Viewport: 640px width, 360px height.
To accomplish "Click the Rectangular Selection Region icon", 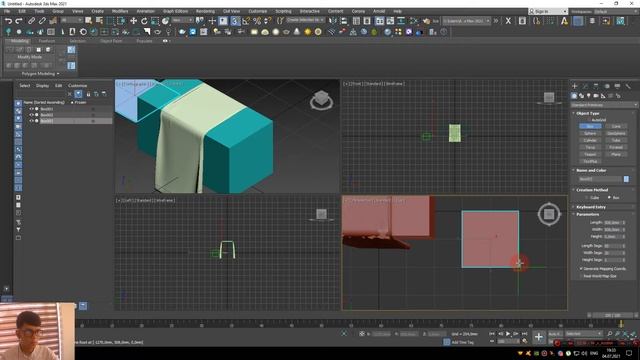I will pos(110,21).
